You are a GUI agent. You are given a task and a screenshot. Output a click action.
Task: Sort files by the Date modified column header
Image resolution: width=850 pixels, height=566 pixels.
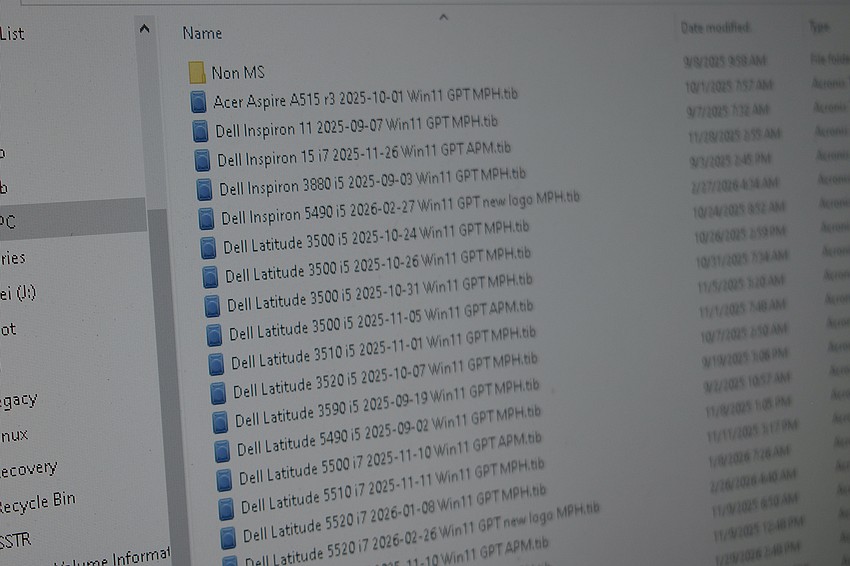716,27
